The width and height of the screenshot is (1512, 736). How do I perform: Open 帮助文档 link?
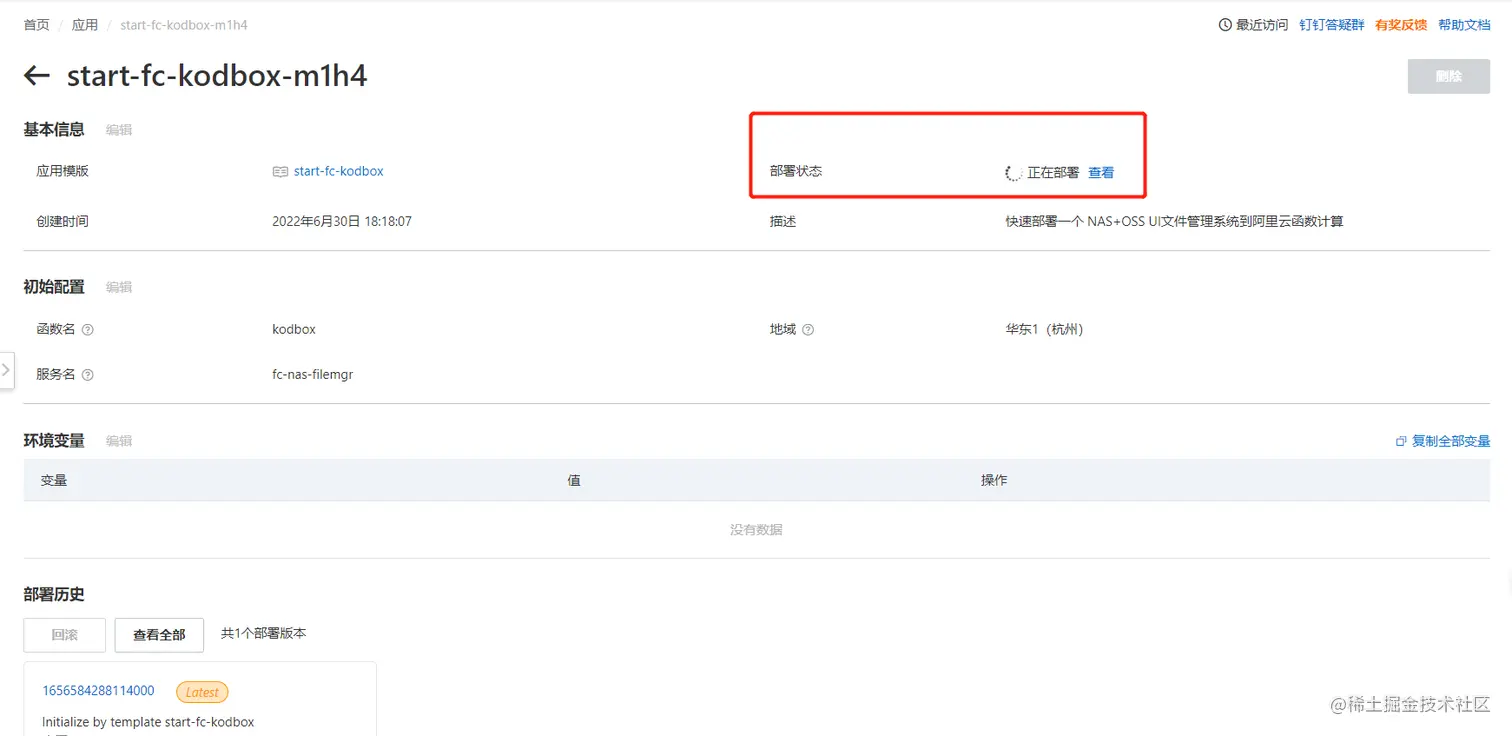pos(1464,25)
